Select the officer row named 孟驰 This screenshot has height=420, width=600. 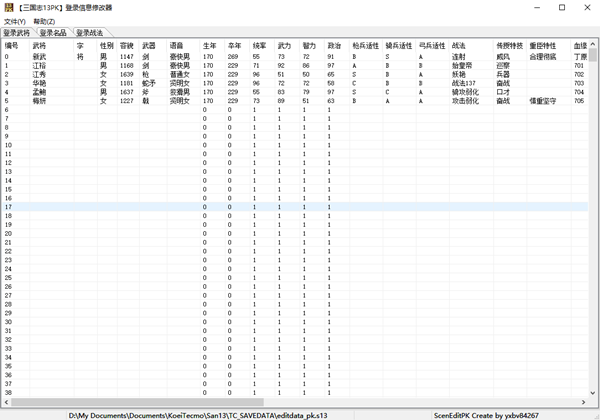pos(40,92)
